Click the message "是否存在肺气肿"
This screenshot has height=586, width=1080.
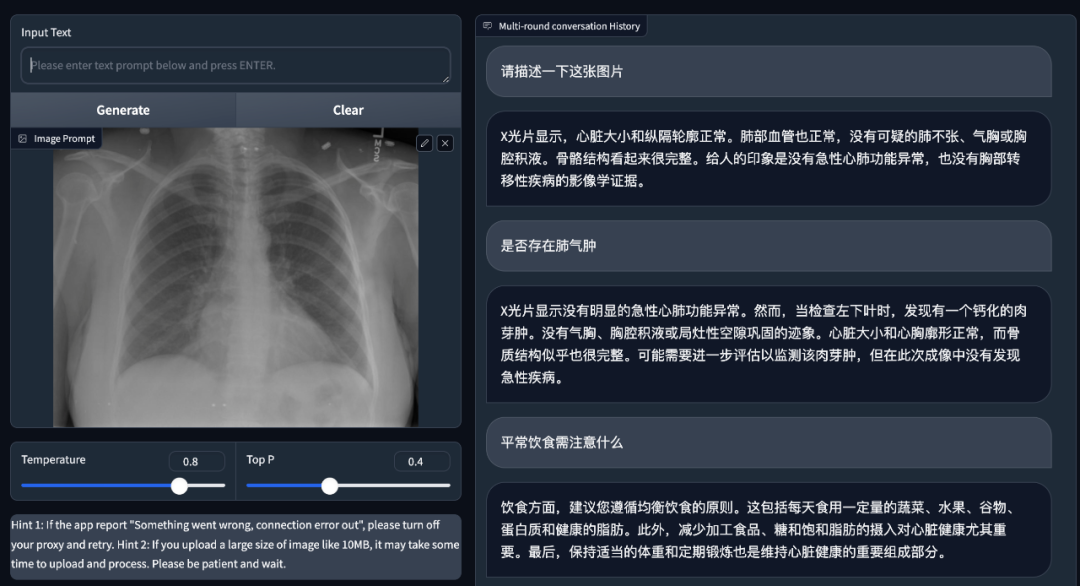tap(769, 246)
